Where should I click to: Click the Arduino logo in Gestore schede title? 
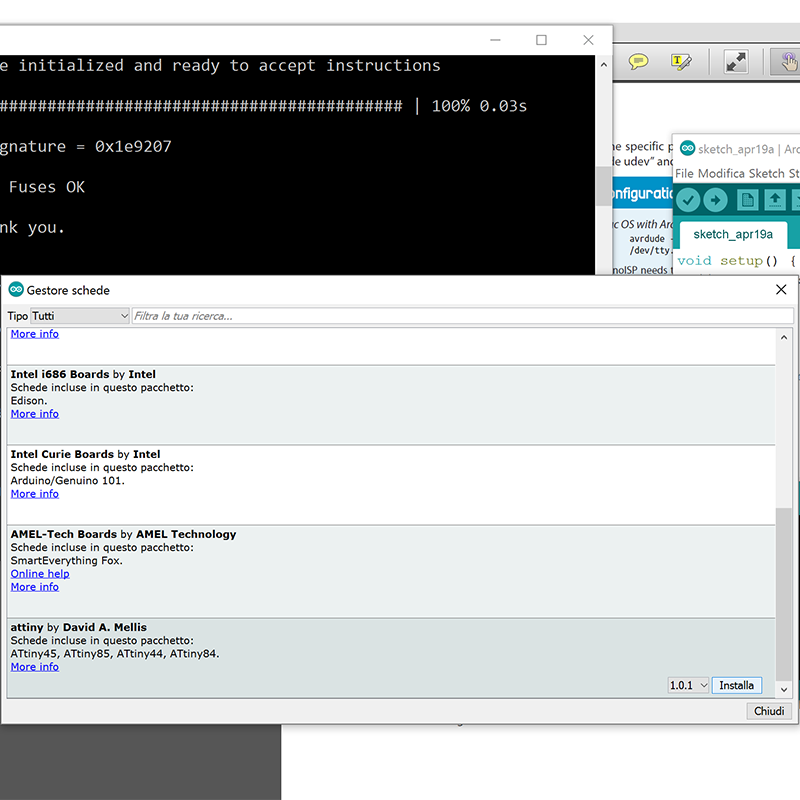(x=16, y=290)
